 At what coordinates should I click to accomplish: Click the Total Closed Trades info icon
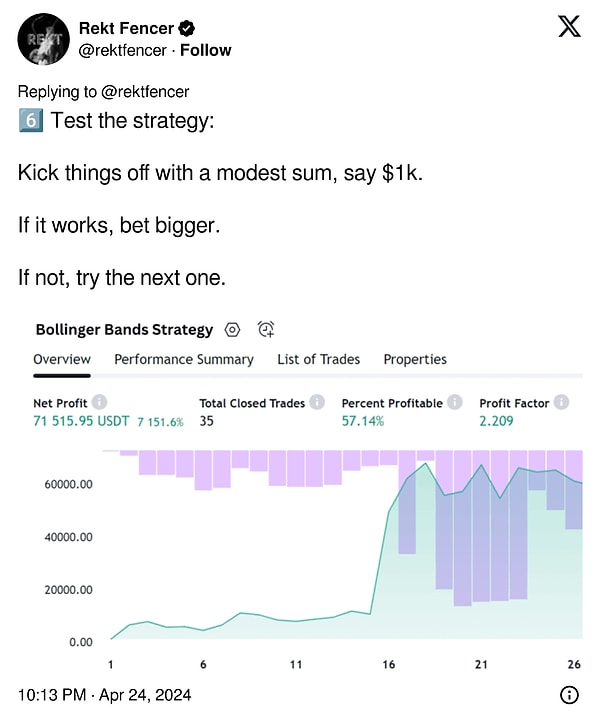click(x=317, y=402)
